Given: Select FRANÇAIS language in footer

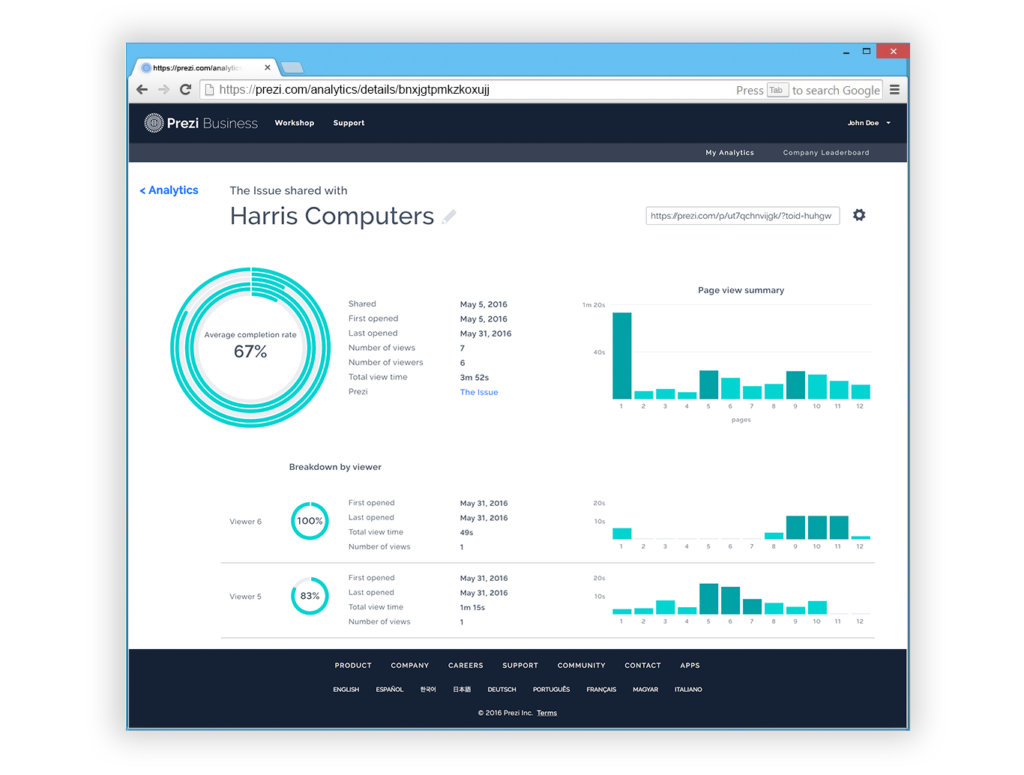Looking at the screenshot, I should point(601,689).
